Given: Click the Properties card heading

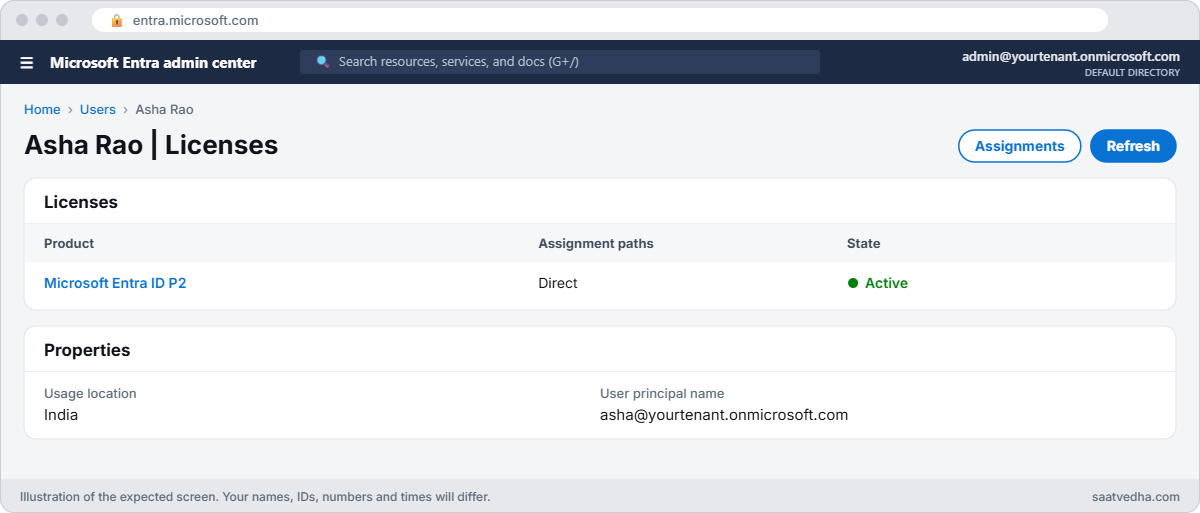Looking at the screenshot, I should click(x=87, y=350).
